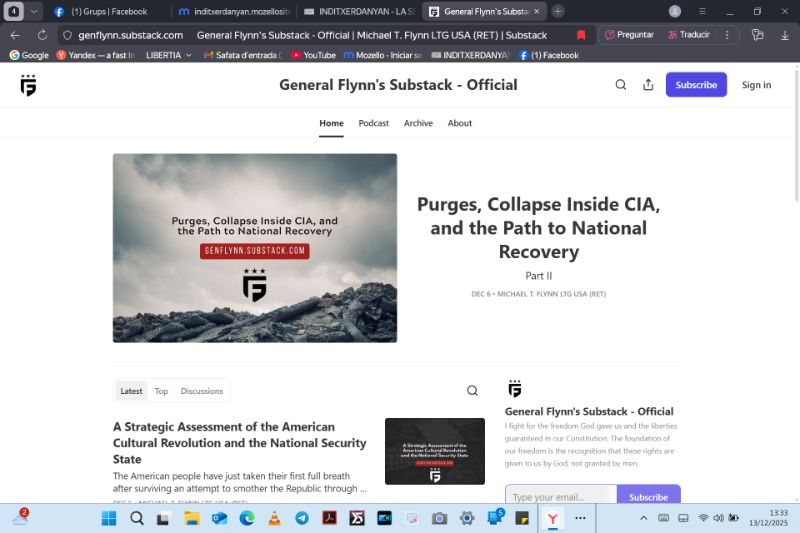Switch post list to Top
Screen dimensions: 800x533
[161, 391]
